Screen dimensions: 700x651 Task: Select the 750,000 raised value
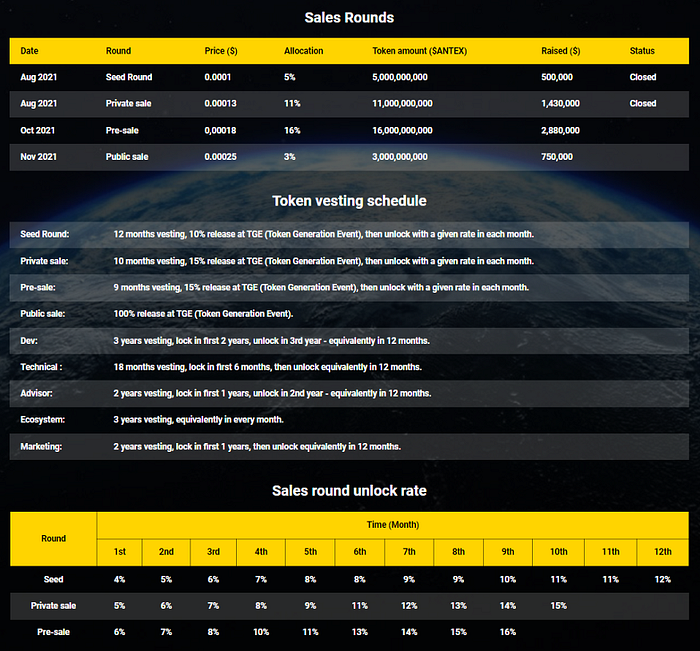click(x=557, y=157)
